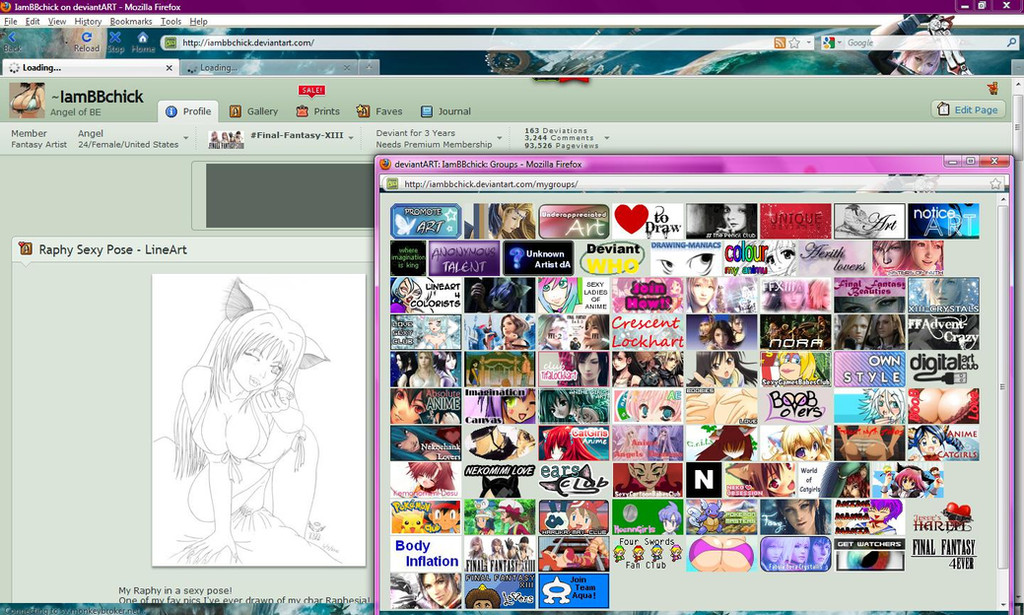The image size is (1024, 615).
Task: Click the ~IamBBchick username heading
Action: (97, 97)
